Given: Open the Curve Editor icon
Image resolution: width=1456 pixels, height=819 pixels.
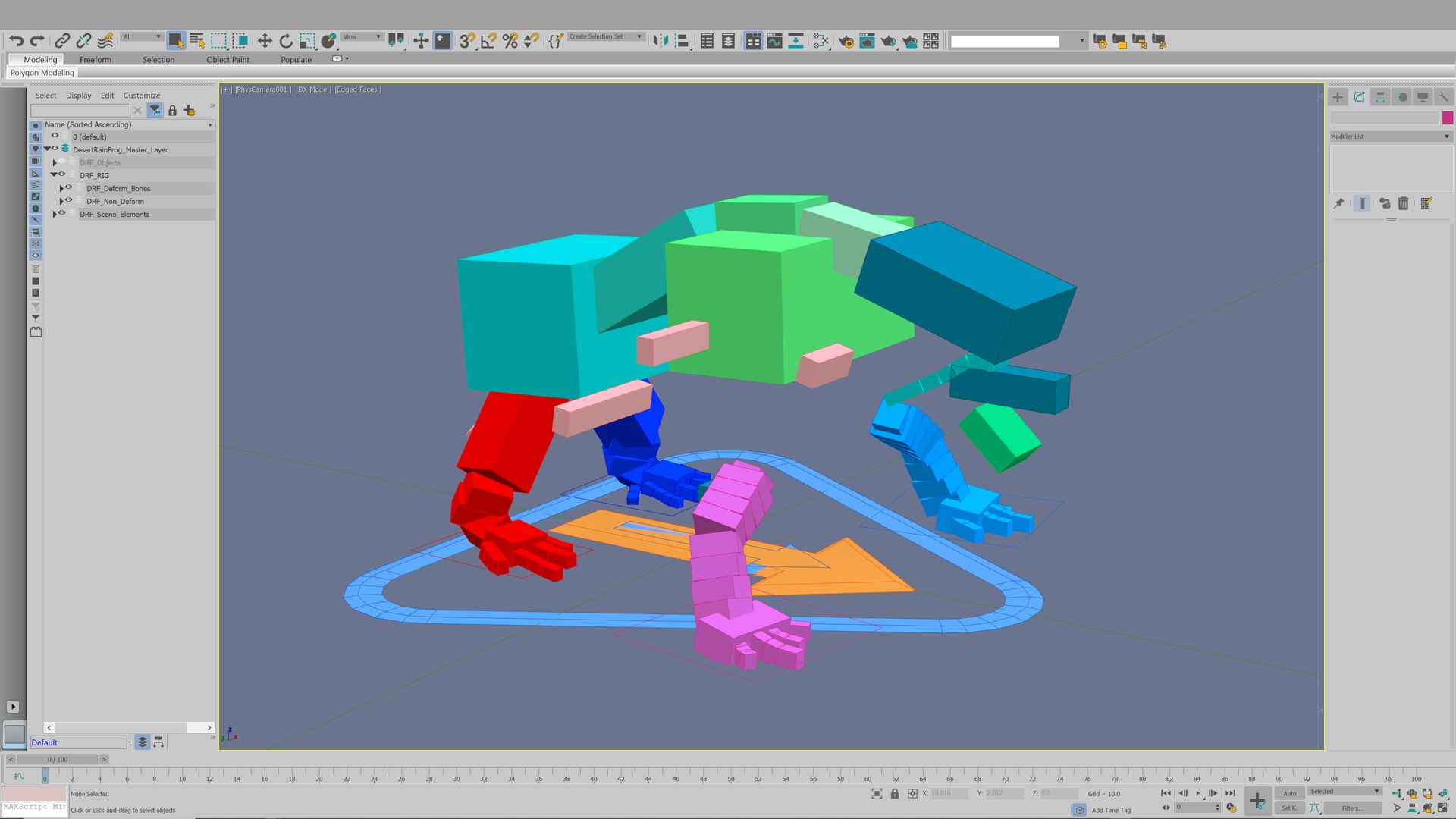Looking at the screenshot, I should [774, 41].
